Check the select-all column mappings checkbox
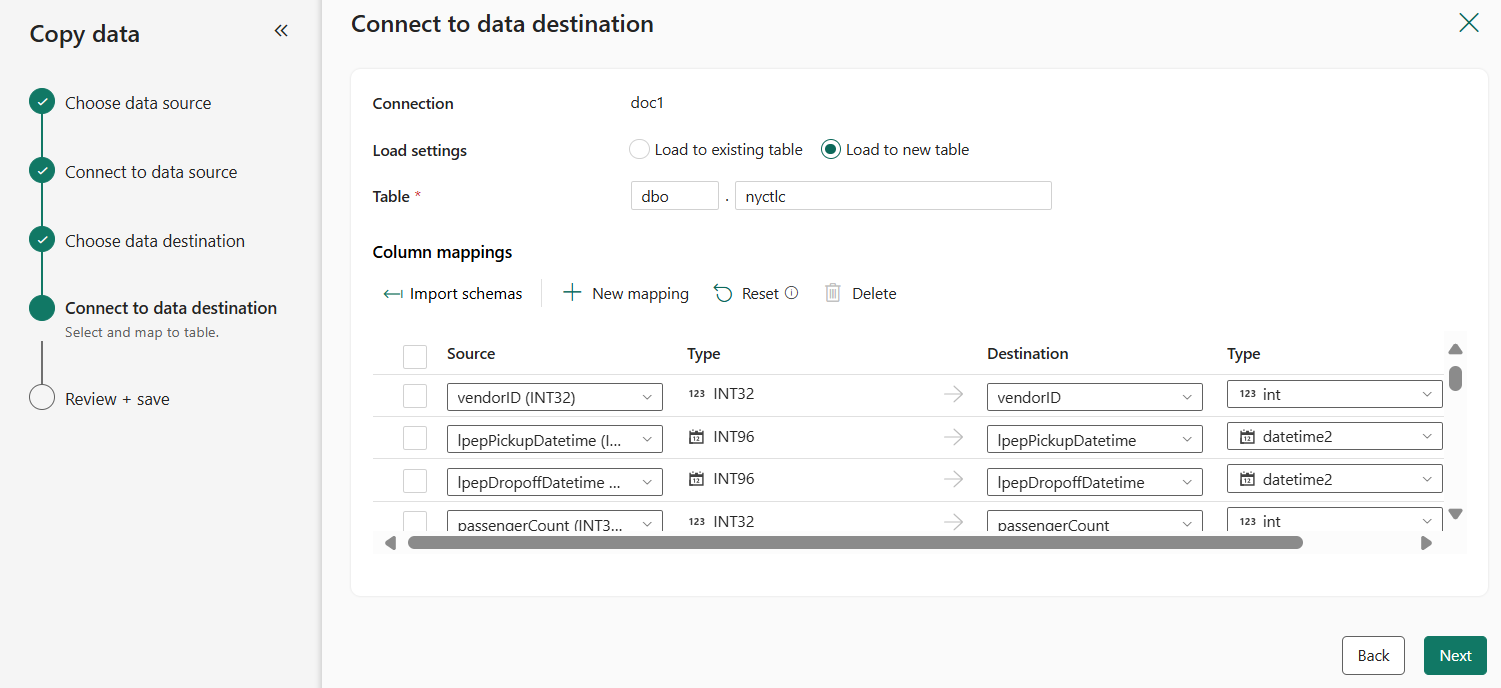 tap(415, 356)
